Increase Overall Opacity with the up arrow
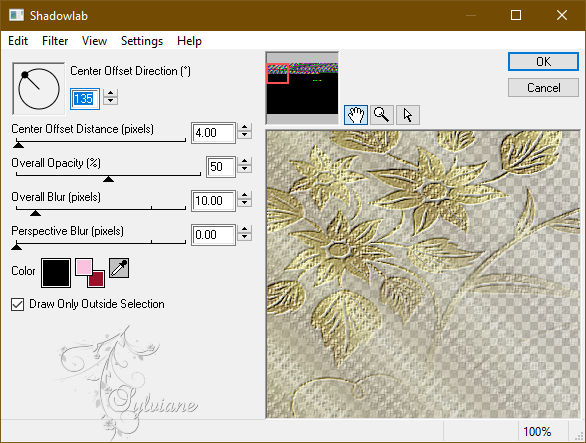The height and width of the screenshot is (443, 586). pos(244,161)
